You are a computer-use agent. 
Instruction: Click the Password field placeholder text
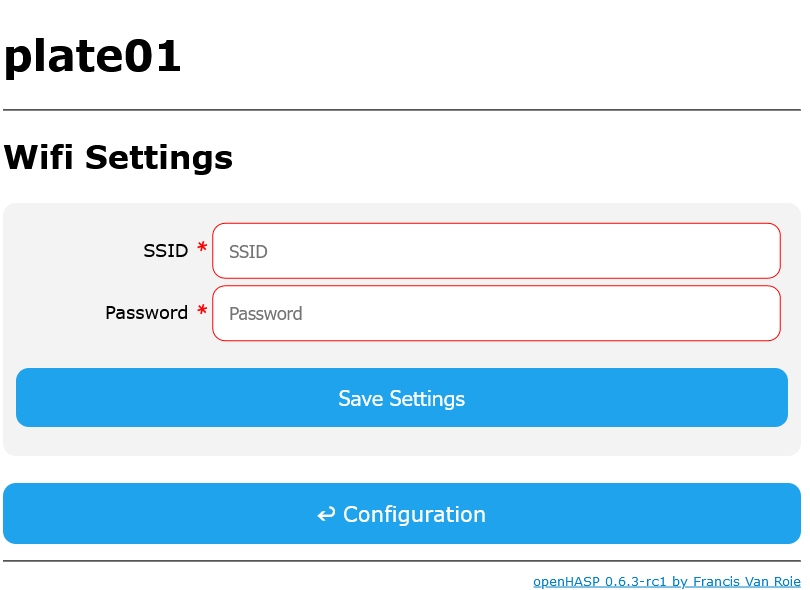point(265,314)
